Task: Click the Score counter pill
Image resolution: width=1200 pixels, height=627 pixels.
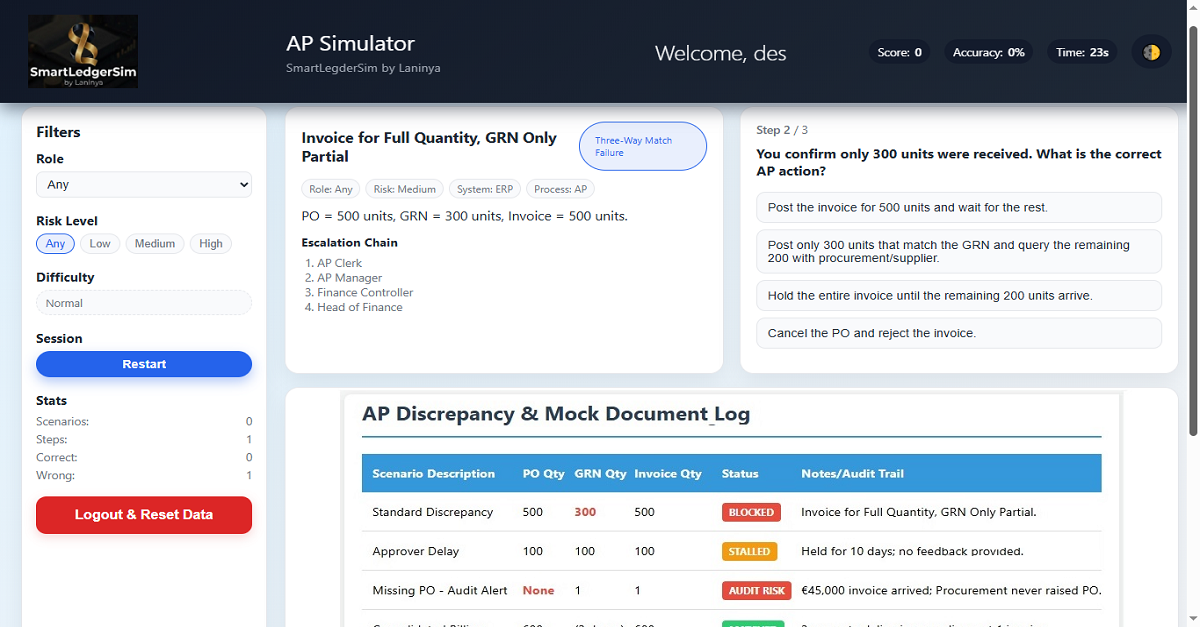Action: tap(899, 52)
